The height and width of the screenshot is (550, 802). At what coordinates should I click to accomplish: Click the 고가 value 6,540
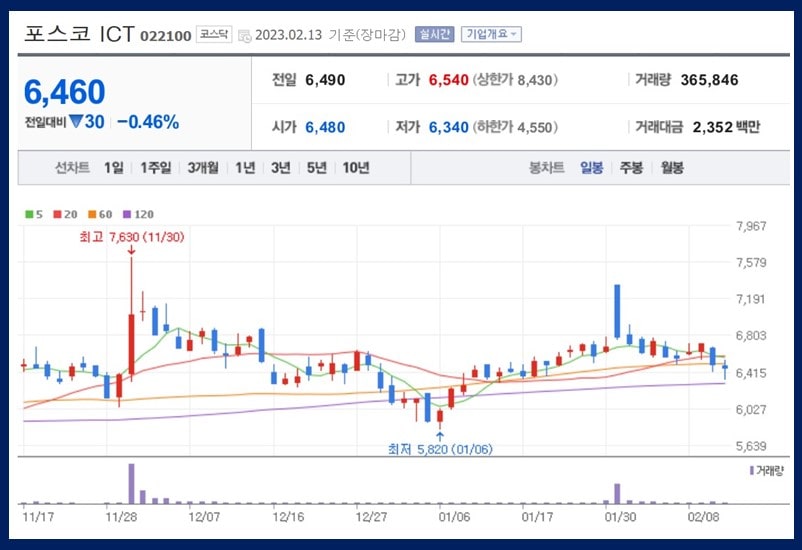click(x=449, y=80)
